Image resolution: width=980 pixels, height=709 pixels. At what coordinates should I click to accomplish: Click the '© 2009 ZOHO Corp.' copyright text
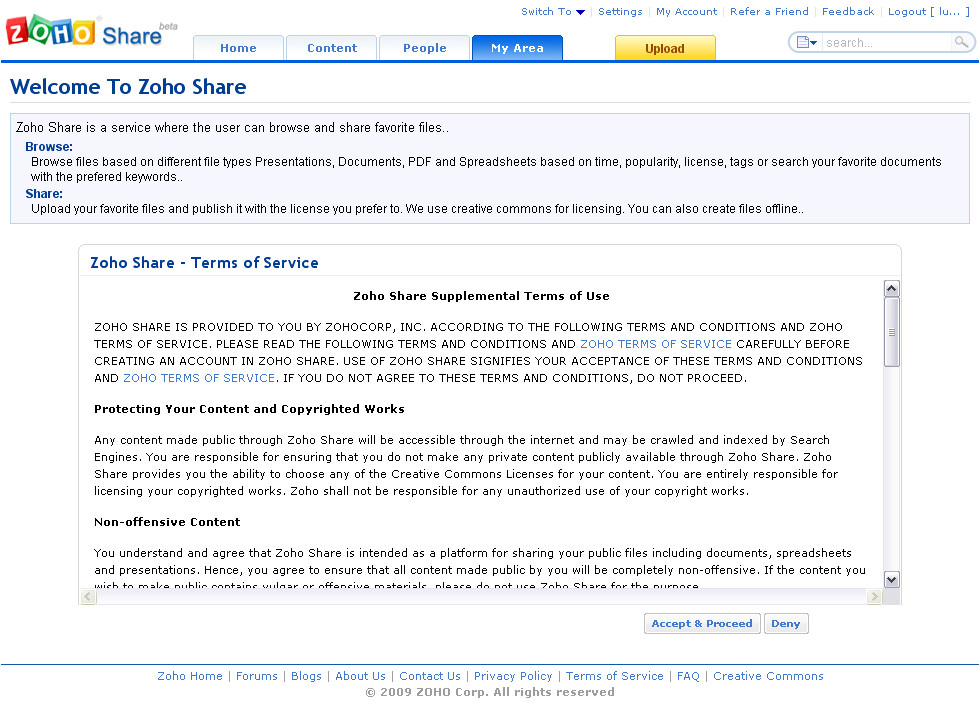[489, 692]
